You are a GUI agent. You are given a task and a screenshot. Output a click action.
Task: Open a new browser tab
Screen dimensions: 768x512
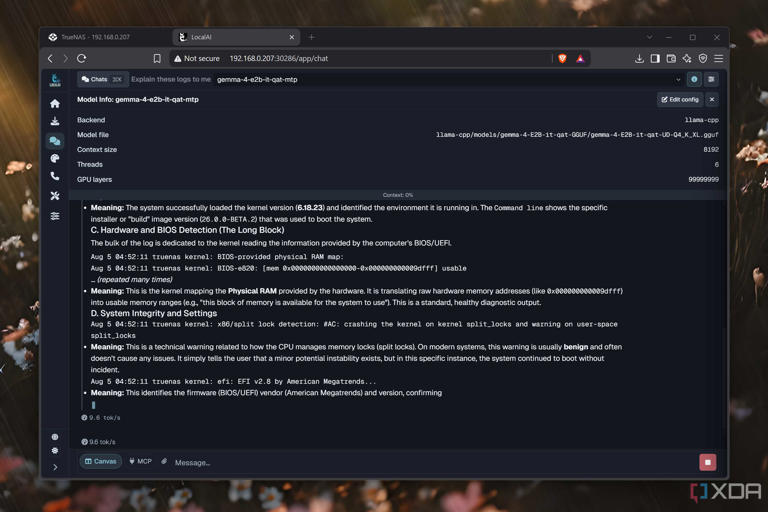click(x=312, y=37)
